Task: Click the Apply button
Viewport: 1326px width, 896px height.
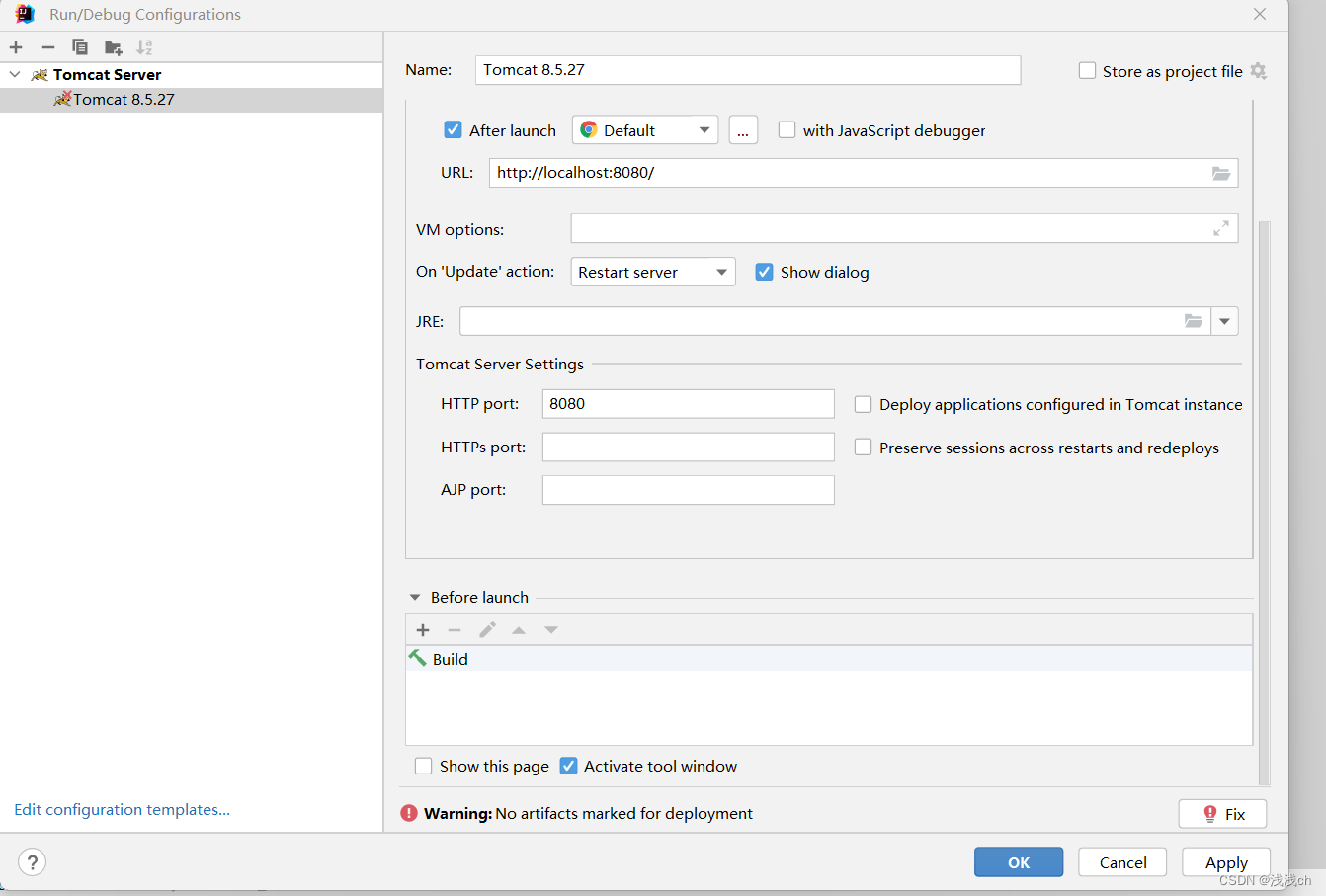Action: tap(1226, 862)
